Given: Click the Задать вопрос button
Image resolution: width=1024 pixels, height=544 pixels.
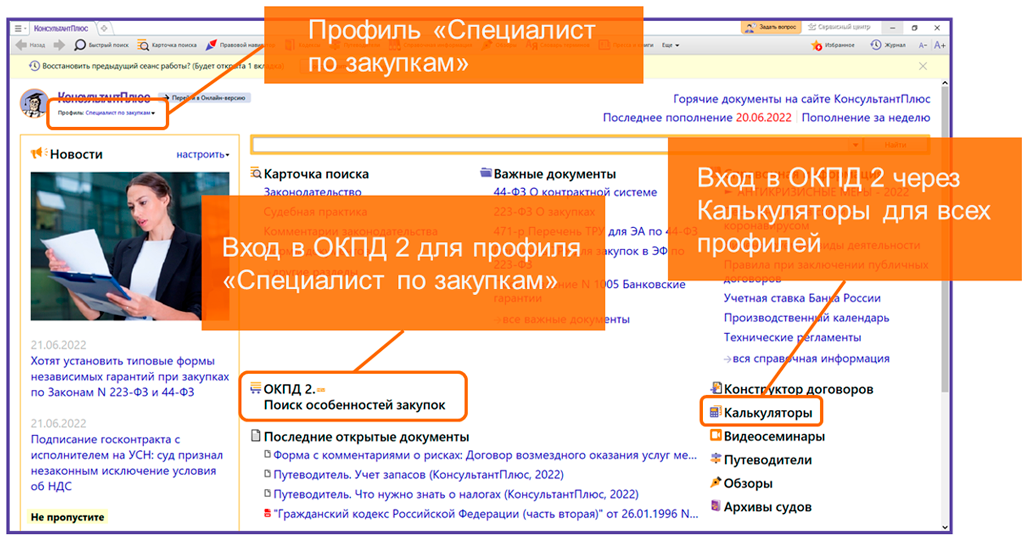Looking at the screenshot, I should pyautogui.click(x=770, y=27).
